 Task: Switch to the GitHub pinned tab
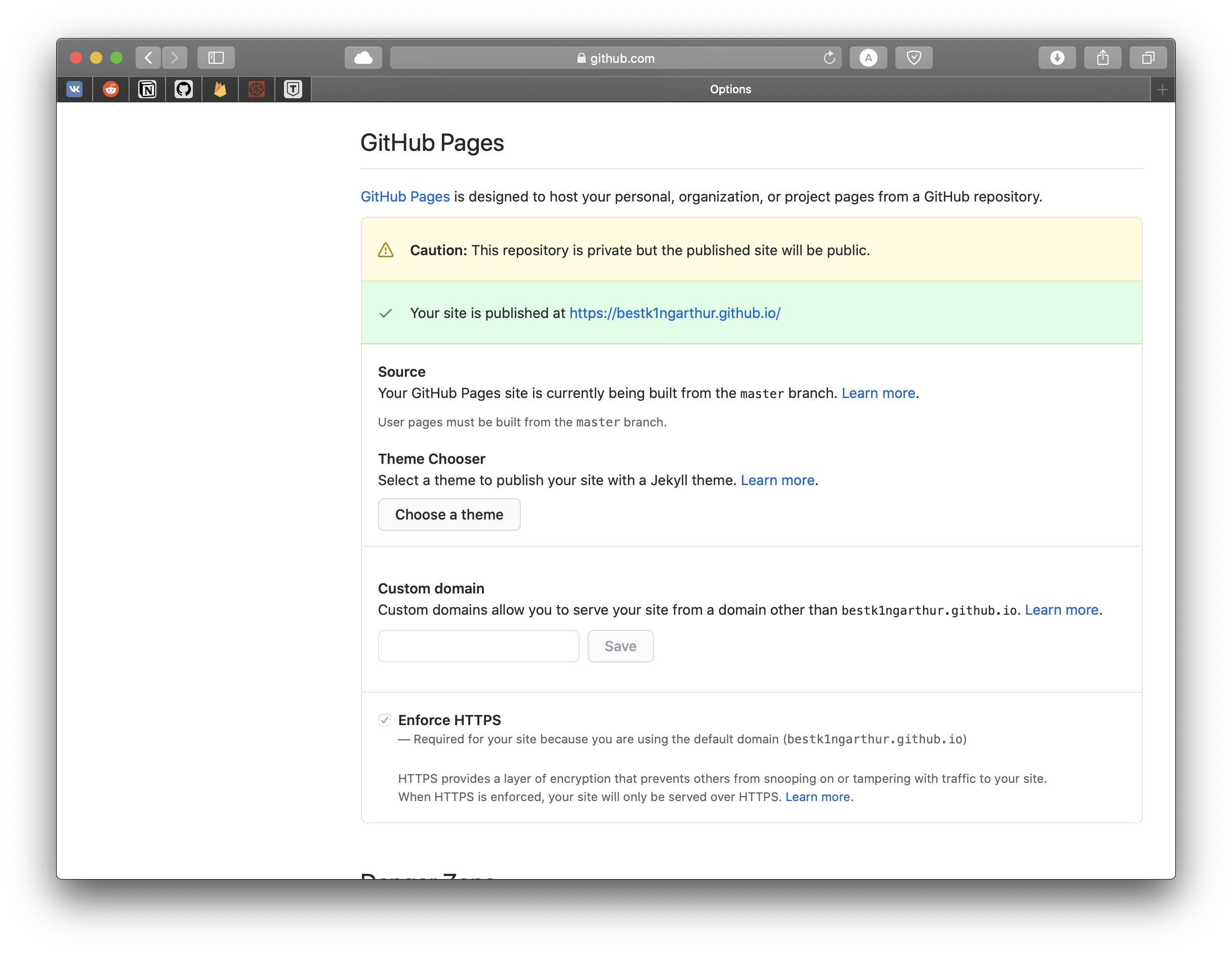pos(184,89)
